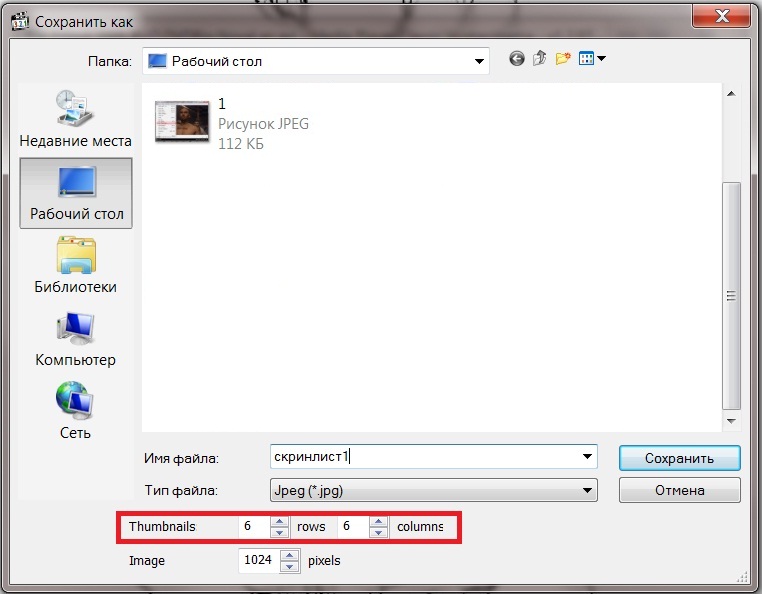Open Недавние места in sidebar
762x594 pixels.
[x=75, y=119]
